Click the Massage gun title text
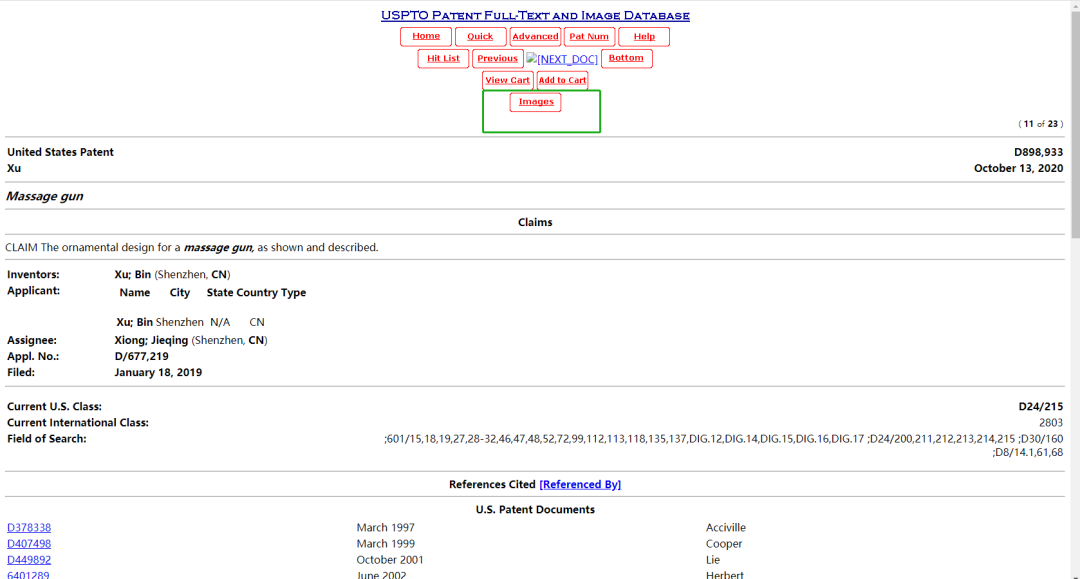Viewport: 1080px width, 579px height. pyautogui.click(x=45, y=196)
